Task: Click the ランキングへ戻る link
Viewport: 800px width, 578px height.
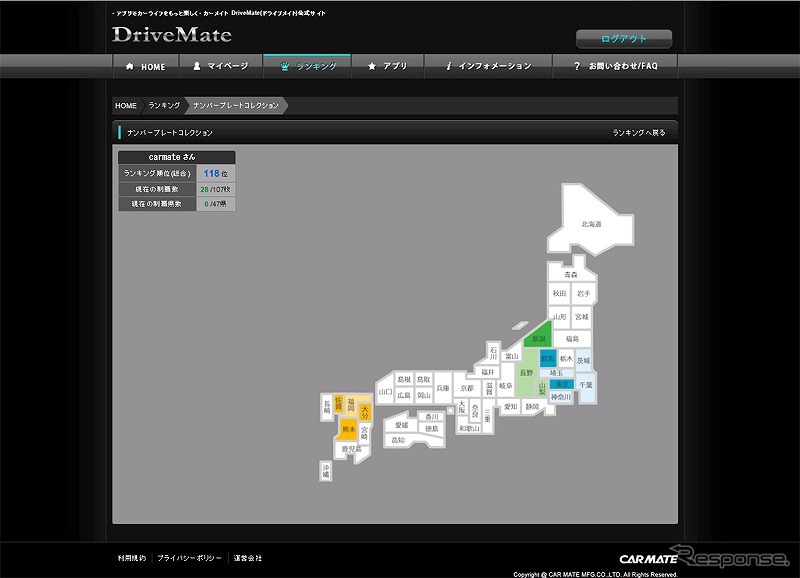Action: point(638,132)
